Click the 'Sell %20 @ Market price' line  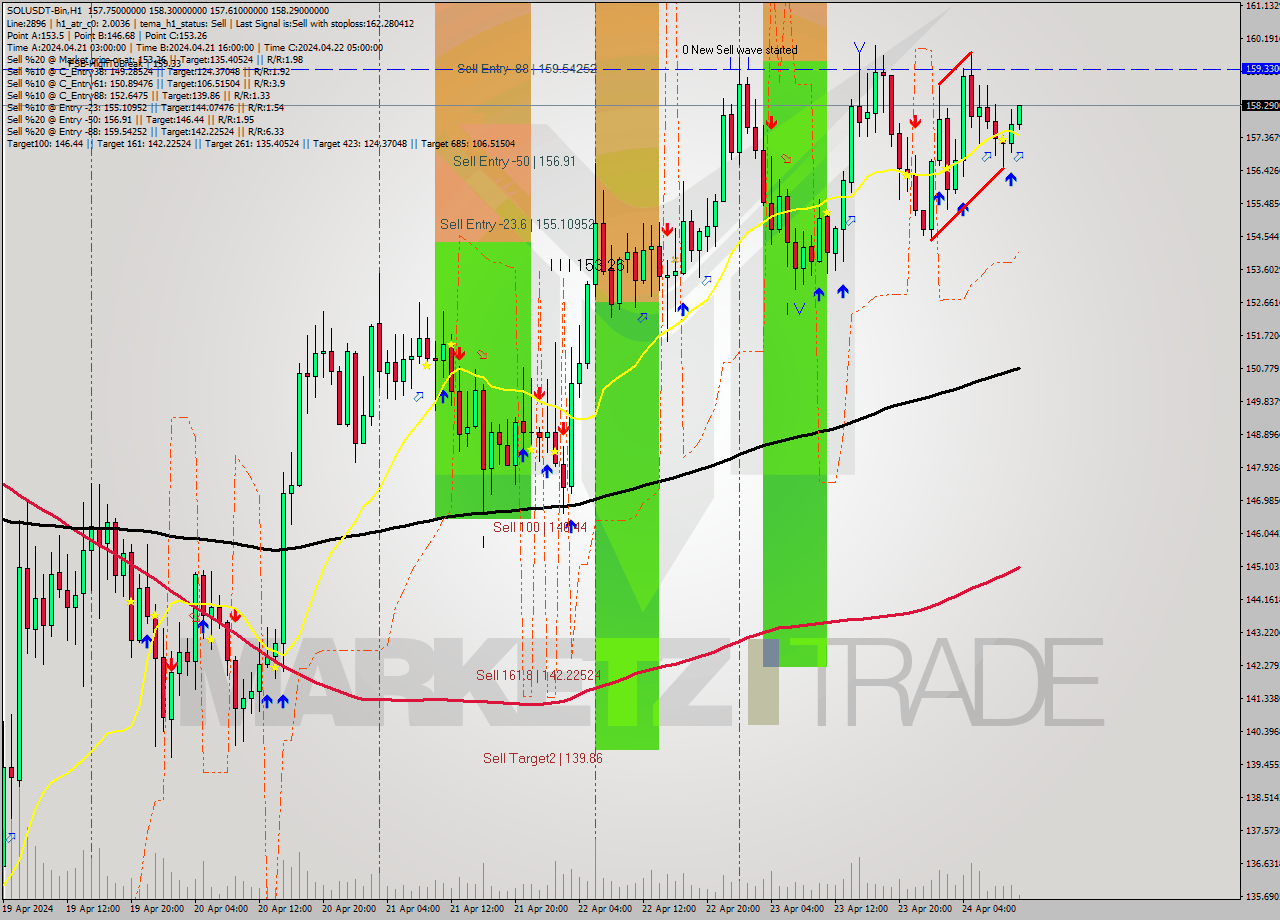[x=154, y=59]
